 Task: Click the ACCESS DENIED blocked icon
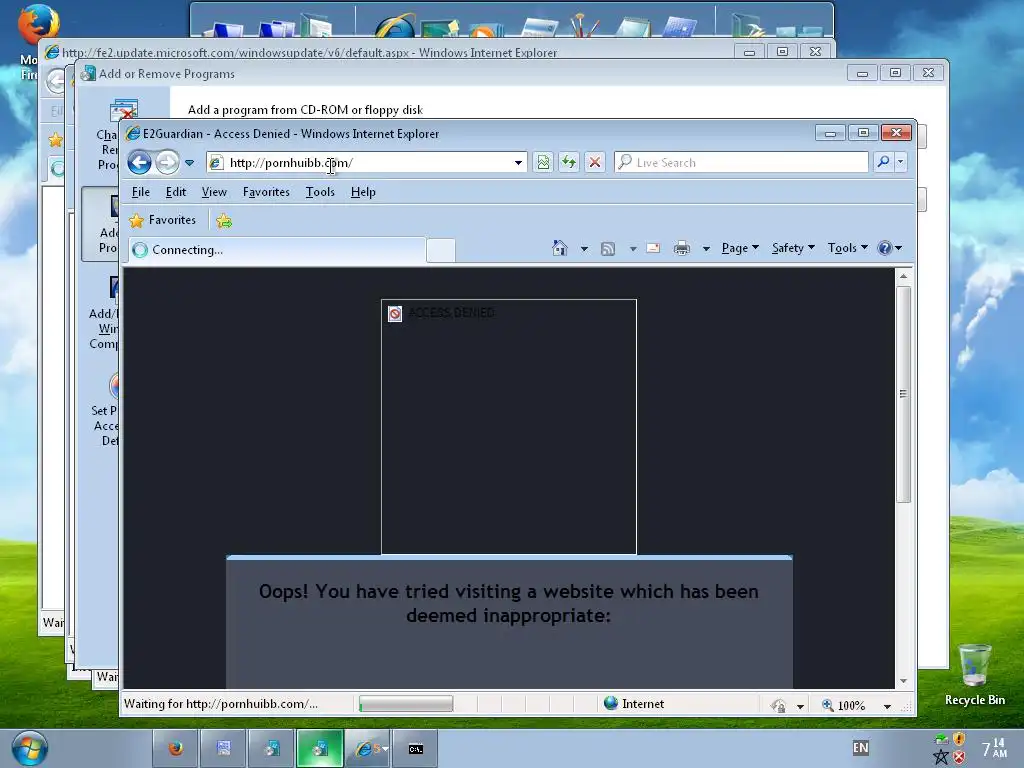(395, 314)
